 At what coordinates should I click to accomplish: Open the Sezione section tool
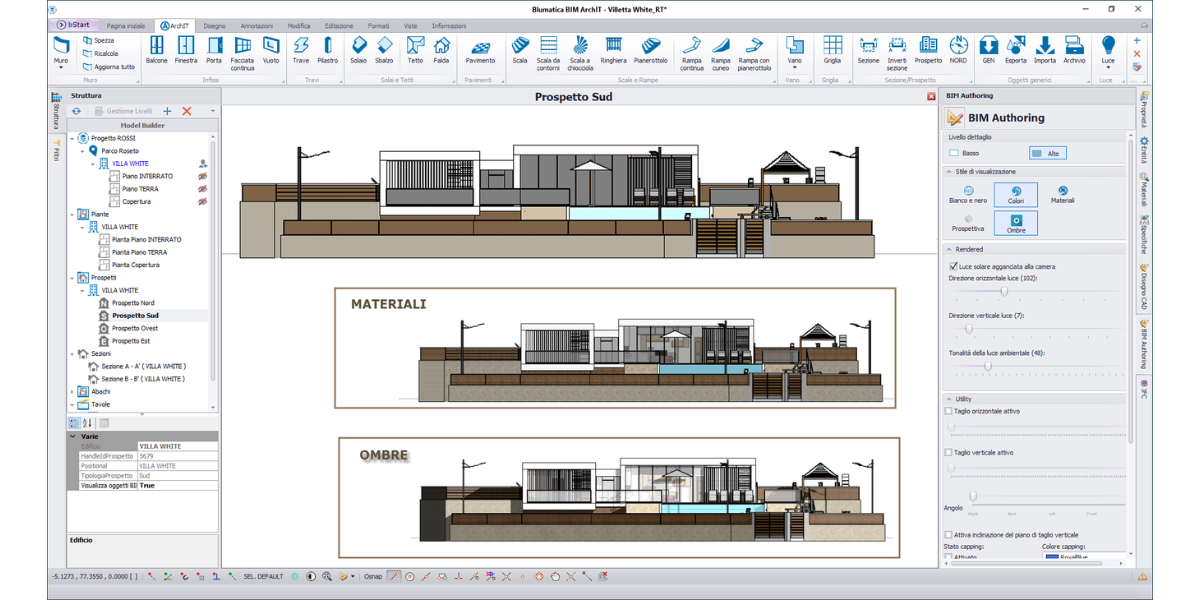(868, 49)
